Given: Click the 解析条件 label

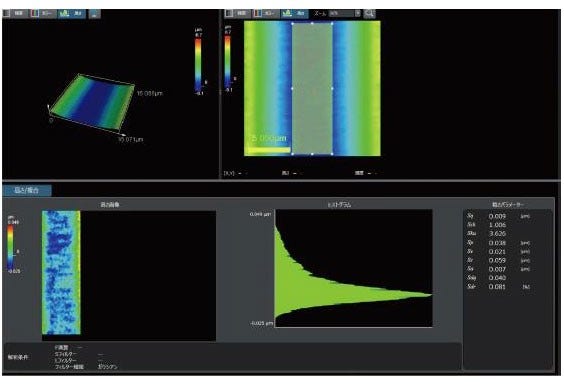Looking at the screenshot, I should coord(18,357).
